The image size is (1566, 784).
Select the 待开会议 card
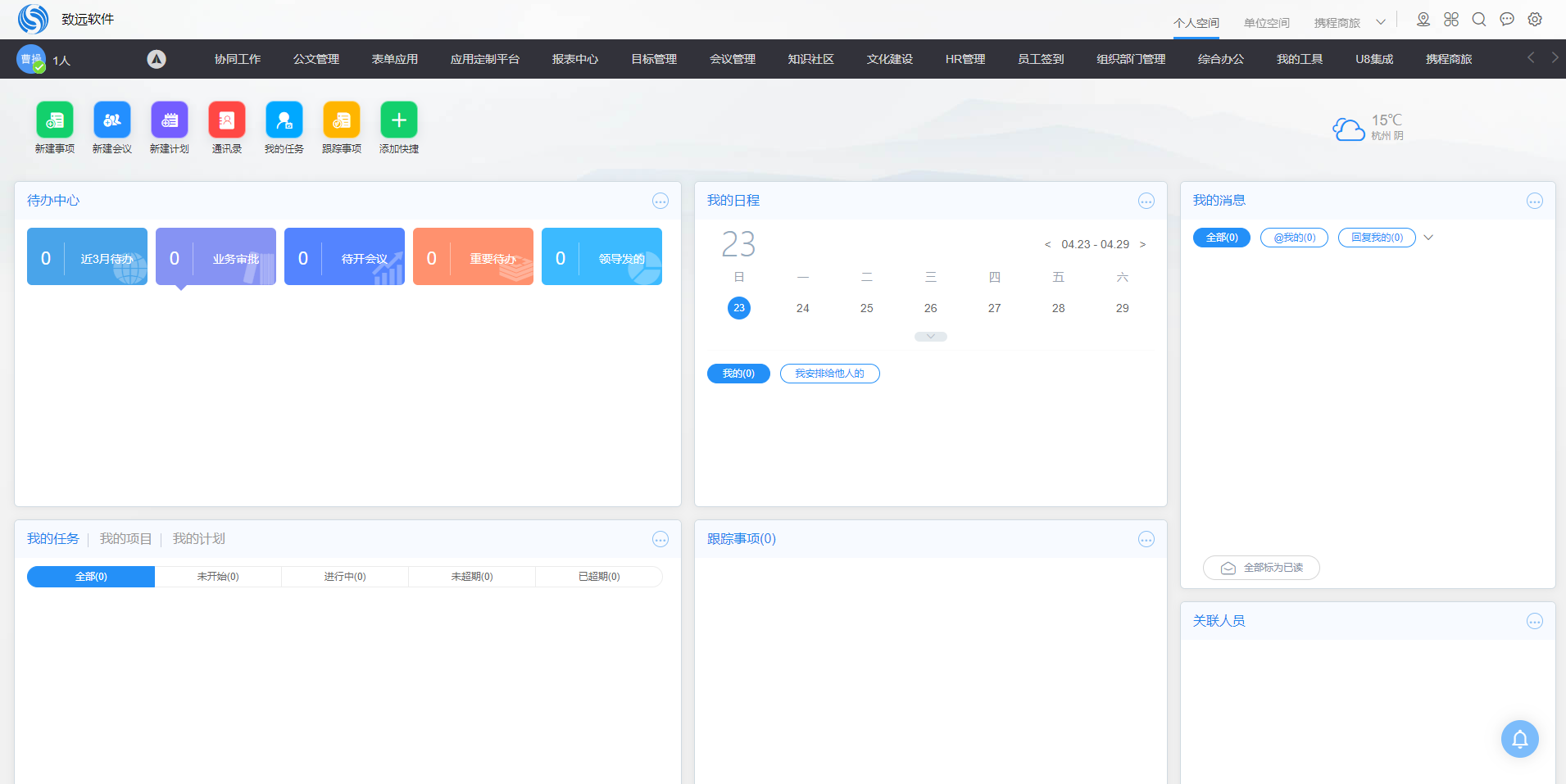(x=344, y=256)
